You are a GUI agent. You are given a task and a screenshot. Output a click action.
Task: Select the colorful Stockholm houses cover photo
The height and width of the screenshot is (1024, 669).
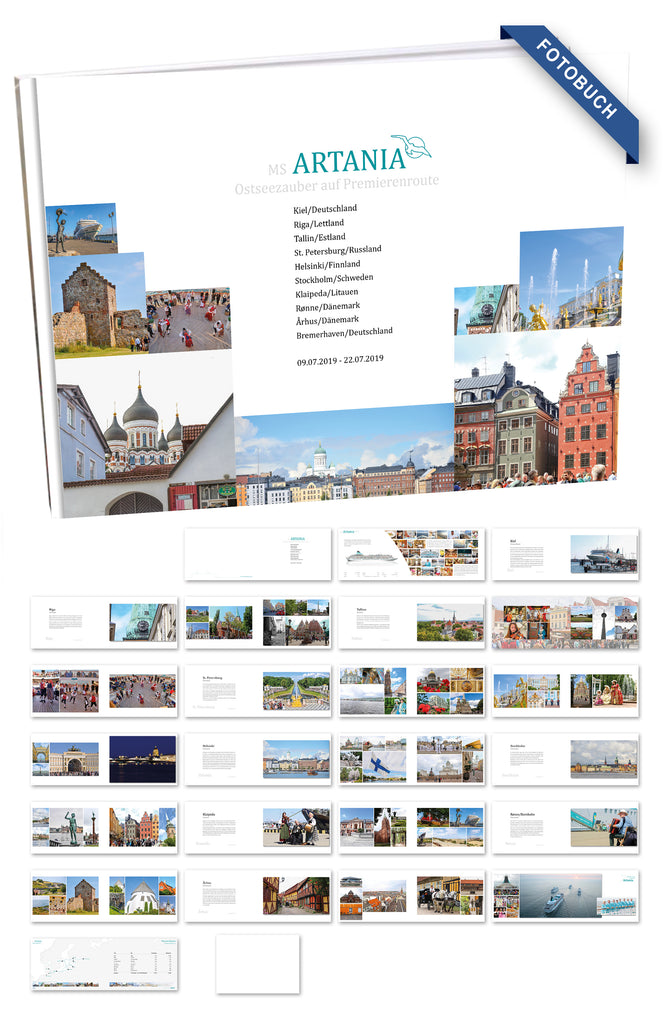pyautogui.click(x=536, y=410)
